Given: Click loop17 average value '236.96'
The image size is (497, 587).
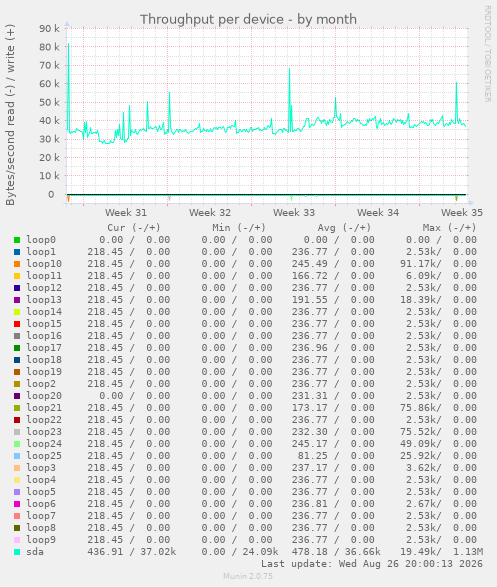Looking at the screenshot, I should tap(310, 348).
